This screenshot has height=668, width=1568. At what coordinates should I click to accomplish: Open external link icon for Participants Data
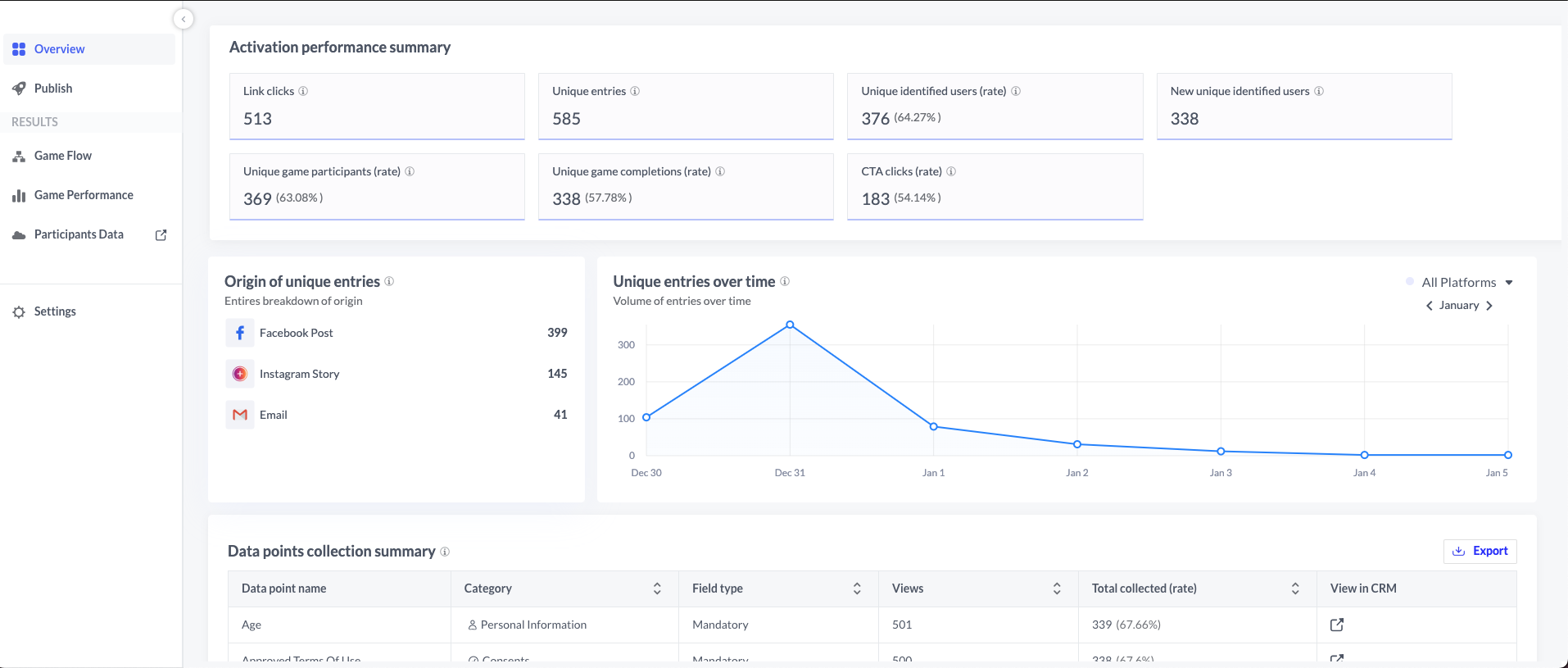pyautogui.click(x=161, y=235)
